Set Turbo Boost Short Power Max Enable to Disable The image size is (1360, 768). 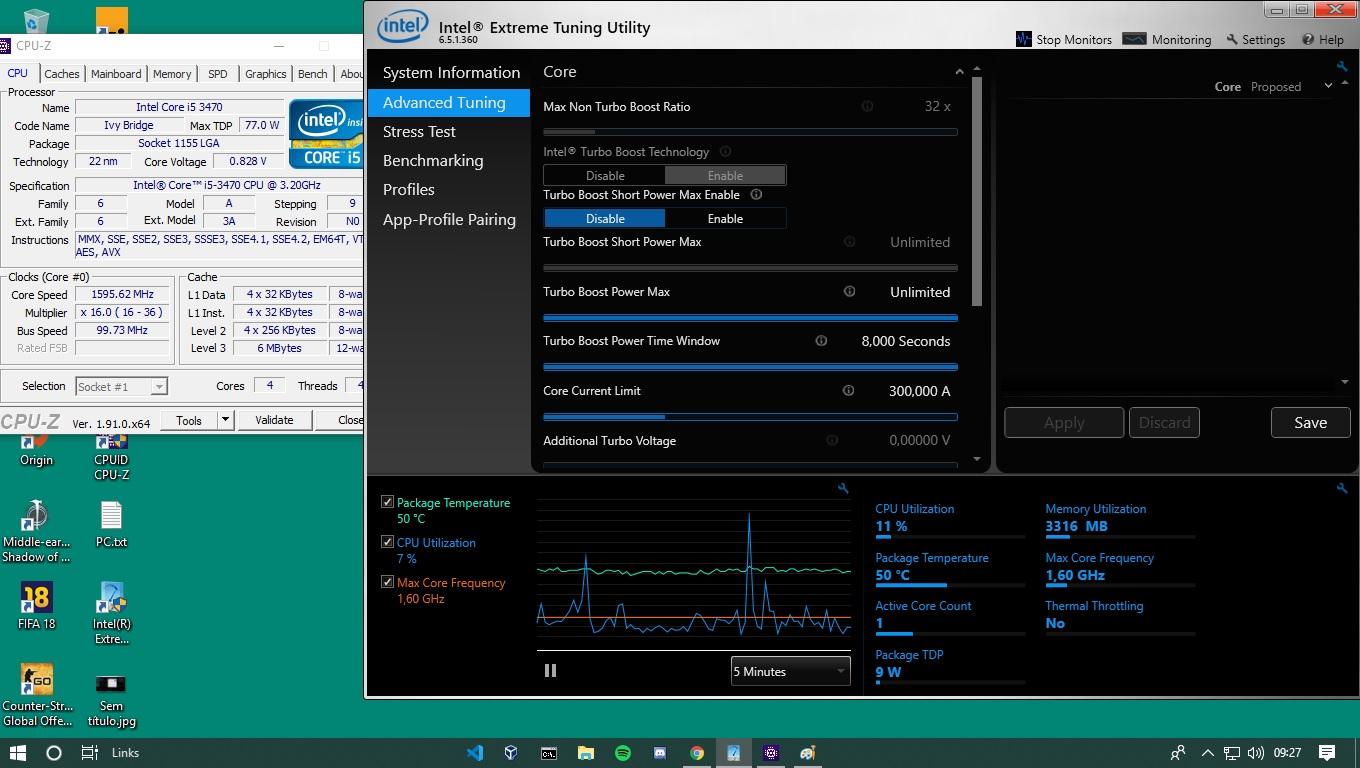pos(605,218)
